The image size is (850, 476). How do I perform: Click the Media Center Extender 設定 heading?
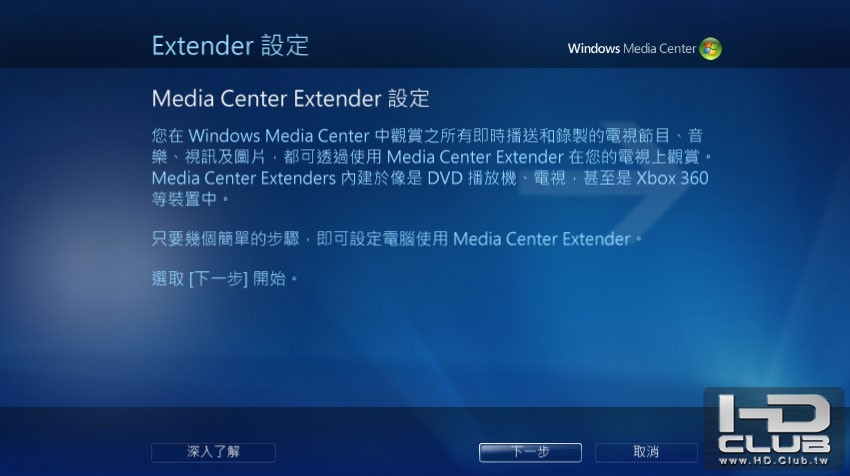tap(291, 99)
